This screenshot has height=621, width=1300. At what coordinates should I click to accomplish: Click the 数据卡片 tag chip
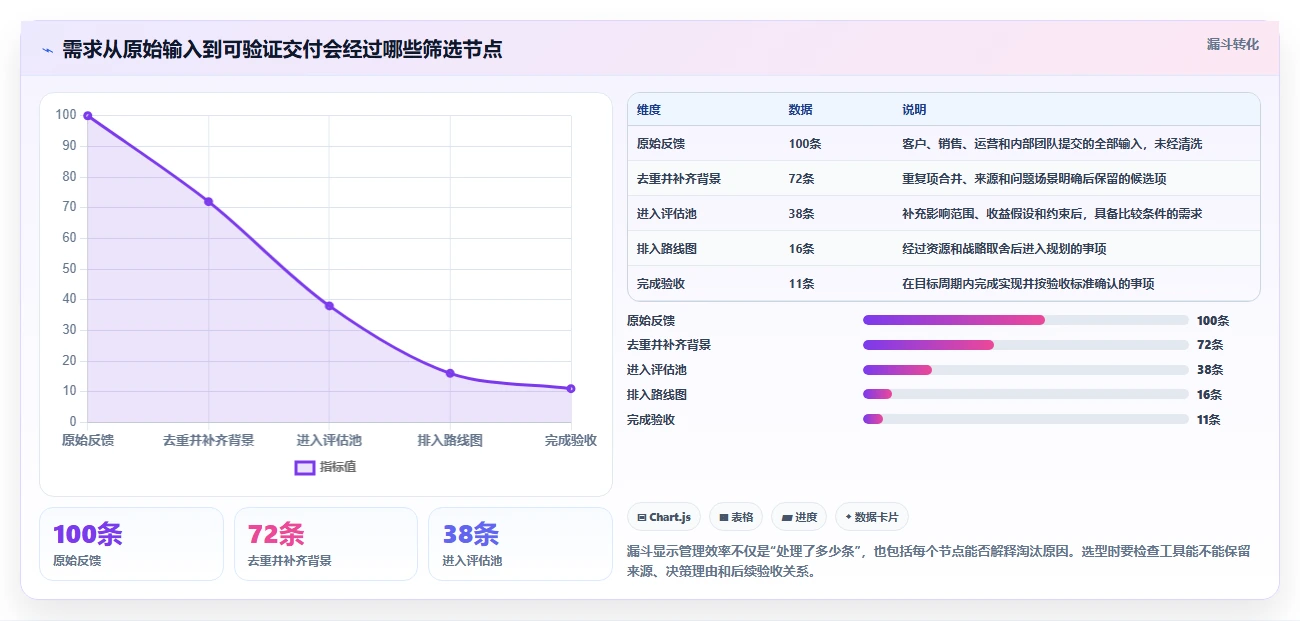872,517
